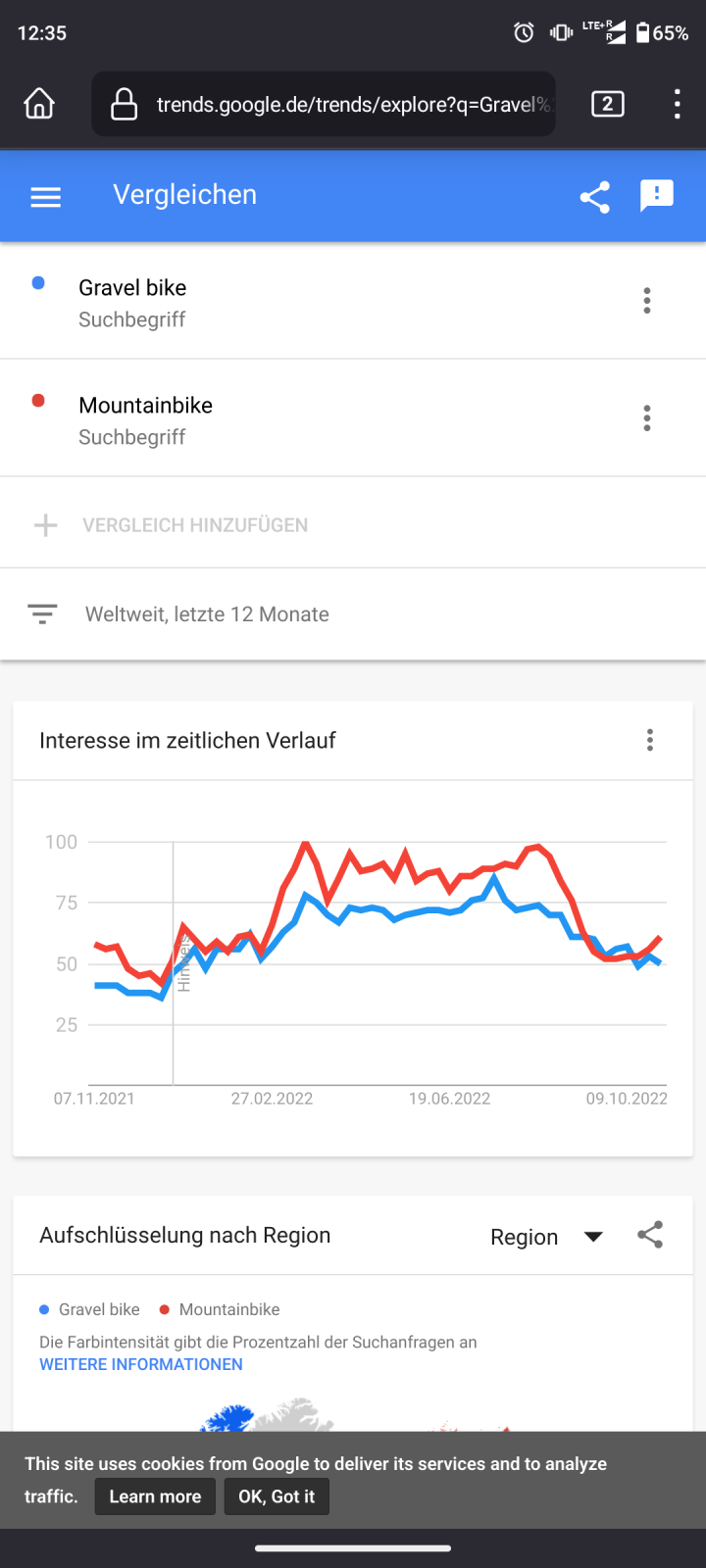Screen dimensions: 706x1568
Task: Go to browser home page
Action: pyautogui.click(x=39, y=104)
